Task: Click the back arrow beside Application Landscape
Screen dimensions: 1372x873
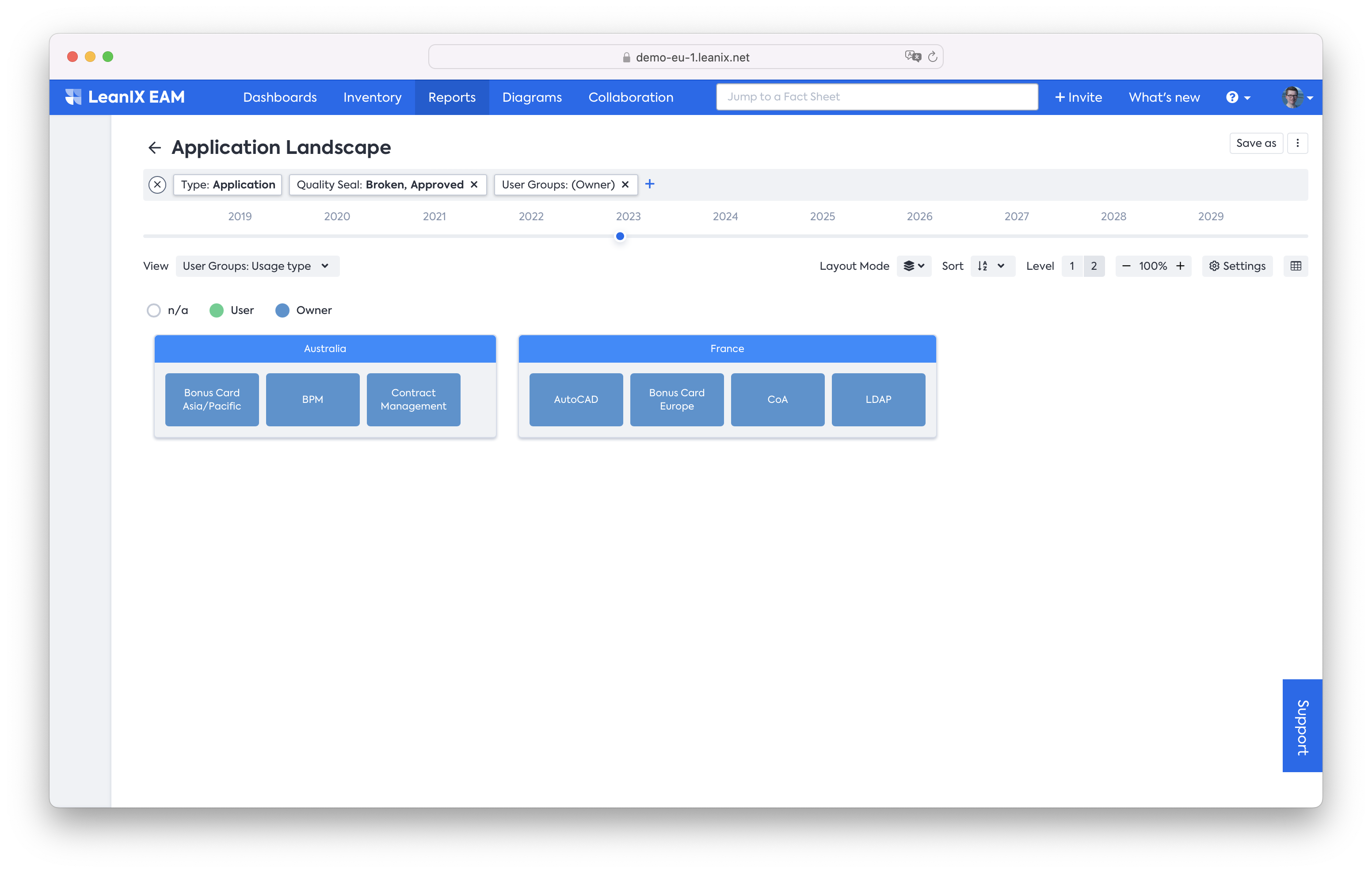Action: point(154,148)
